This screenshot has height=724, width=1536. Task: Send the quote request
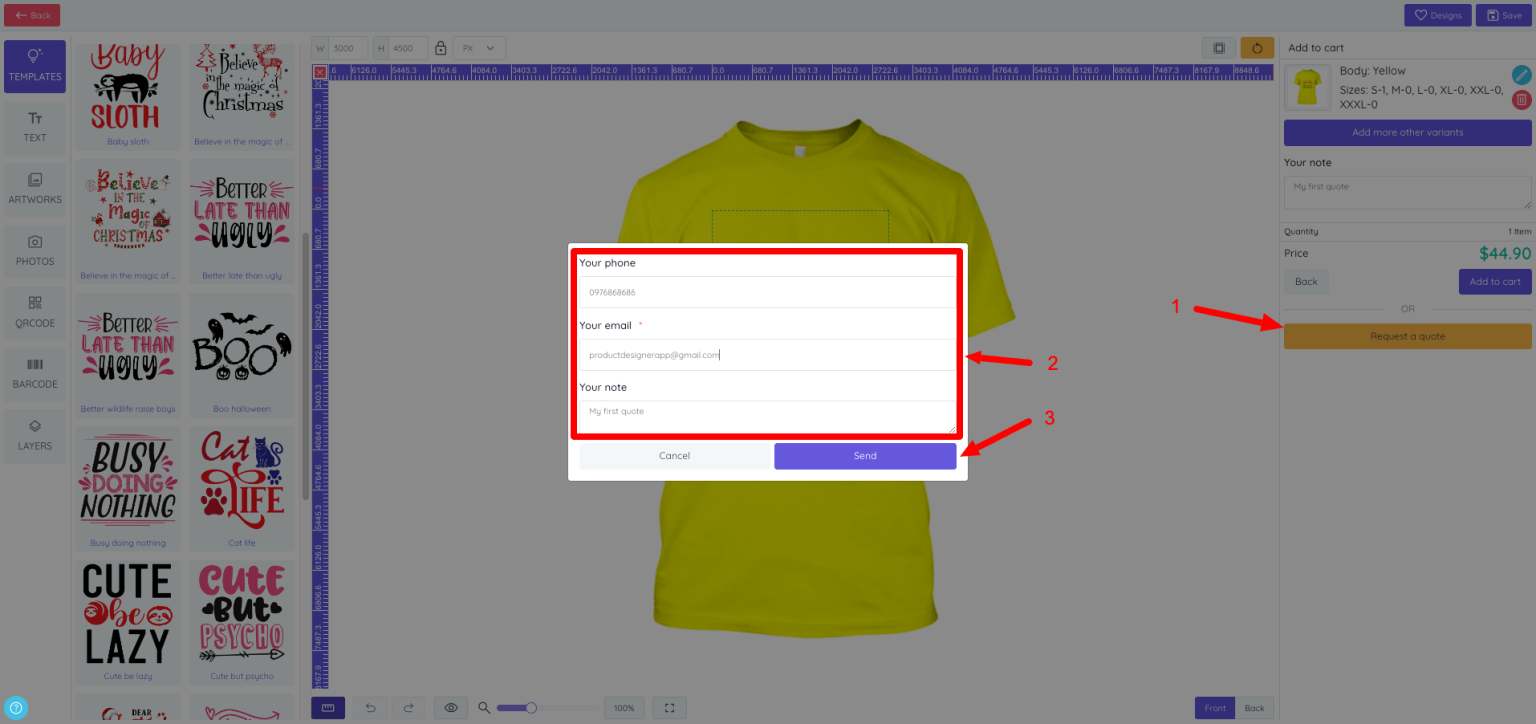point(865,456)
